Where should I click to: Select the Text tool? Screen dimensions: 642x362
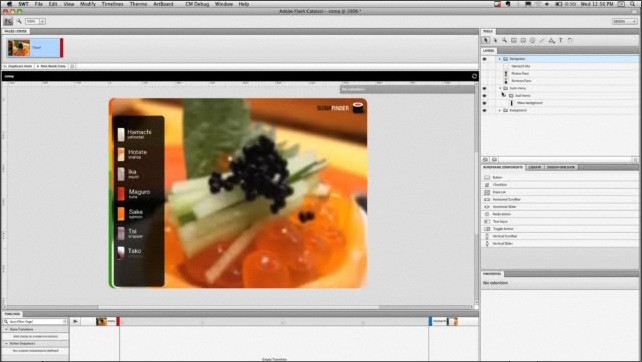(x=561, y=40)
